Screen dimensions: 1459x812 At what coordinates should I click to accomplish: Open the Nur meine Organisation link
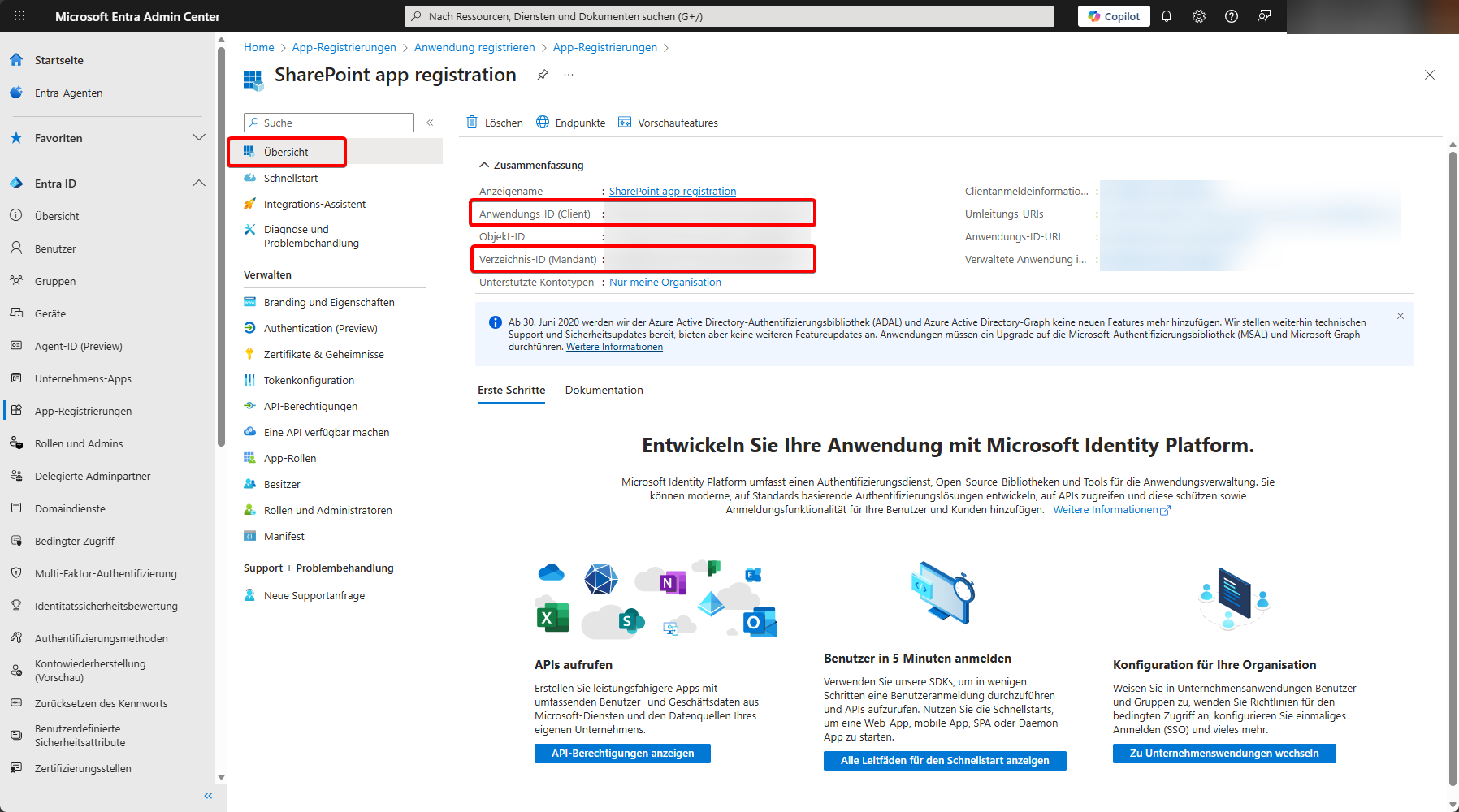click(x=665, y=283)
